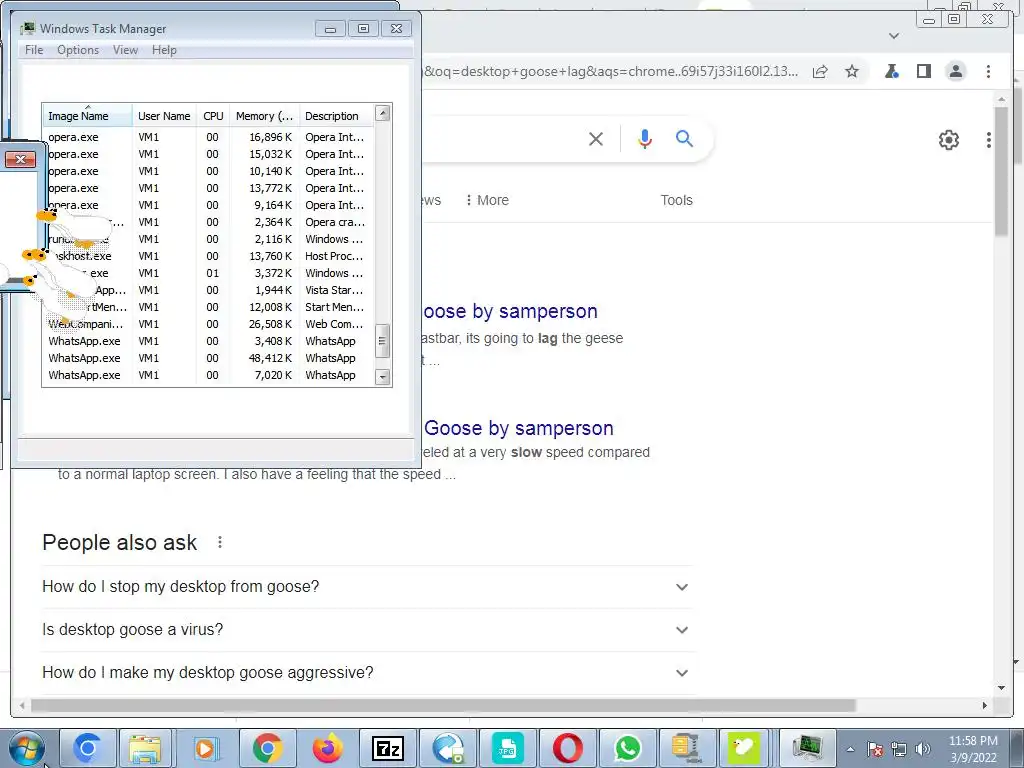
Task: Sort processes by Image Name column
Action: (87, 116)
